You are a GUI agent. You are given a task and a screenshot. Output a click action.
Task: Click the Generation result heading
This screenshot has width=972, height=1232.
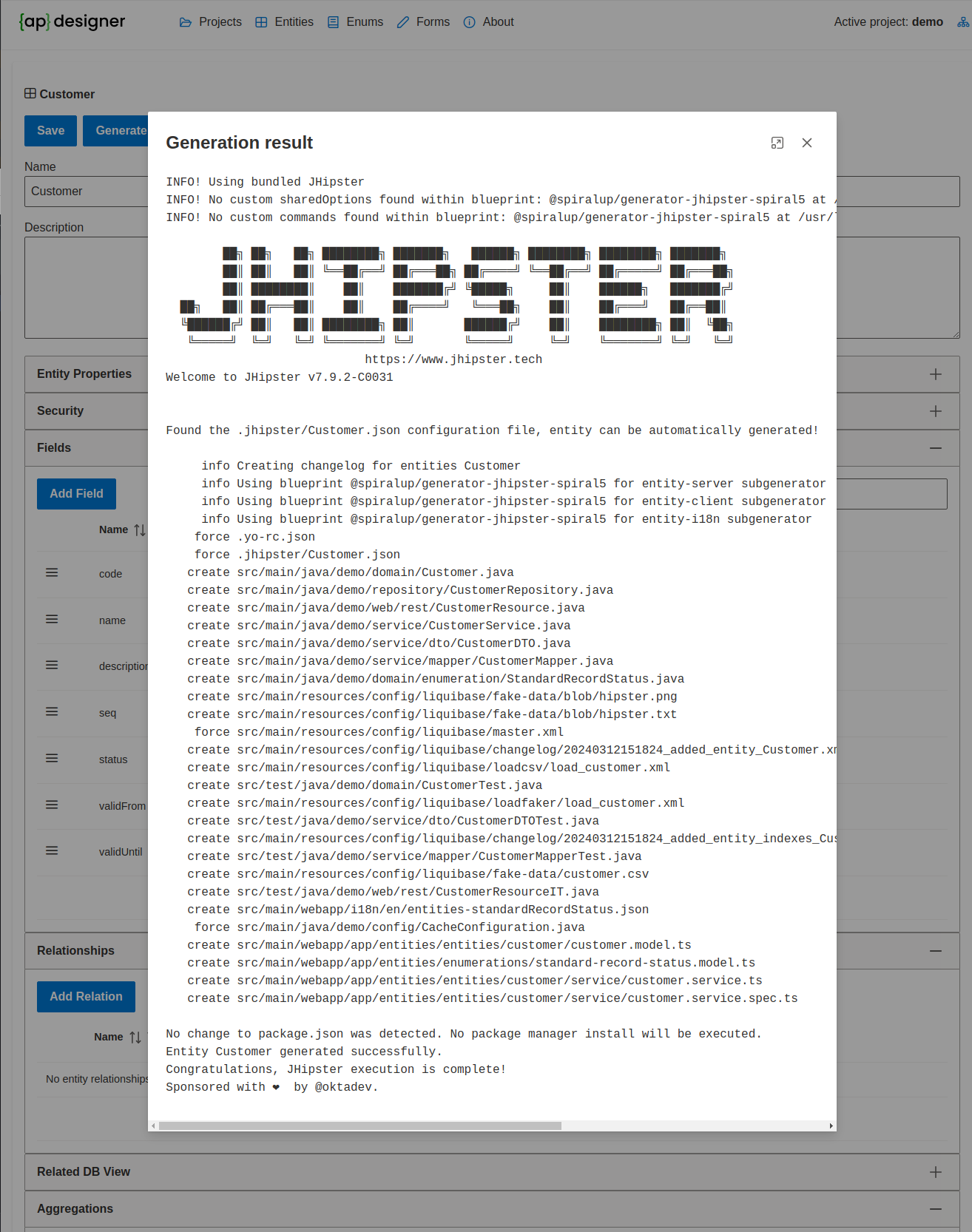coord(239,143)
